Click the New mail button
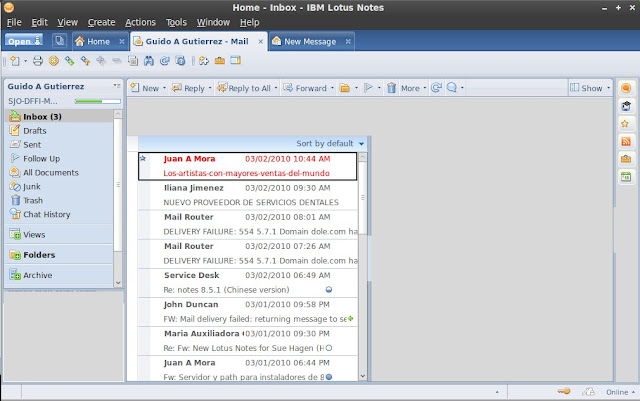The height and width of the screenshot is (401, 640). pyautogui.click(x=145, y=88)
